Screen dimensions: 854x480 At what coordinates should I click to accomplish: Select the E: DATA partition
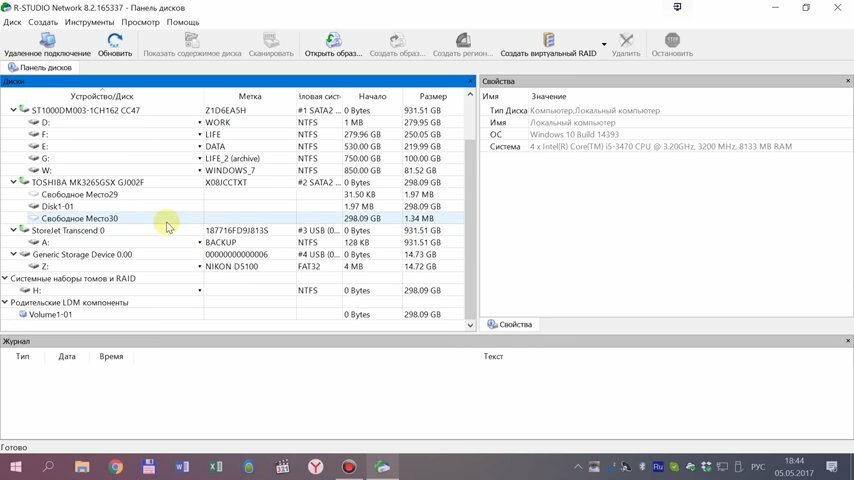pyautogui.click(x=233, y=147)
